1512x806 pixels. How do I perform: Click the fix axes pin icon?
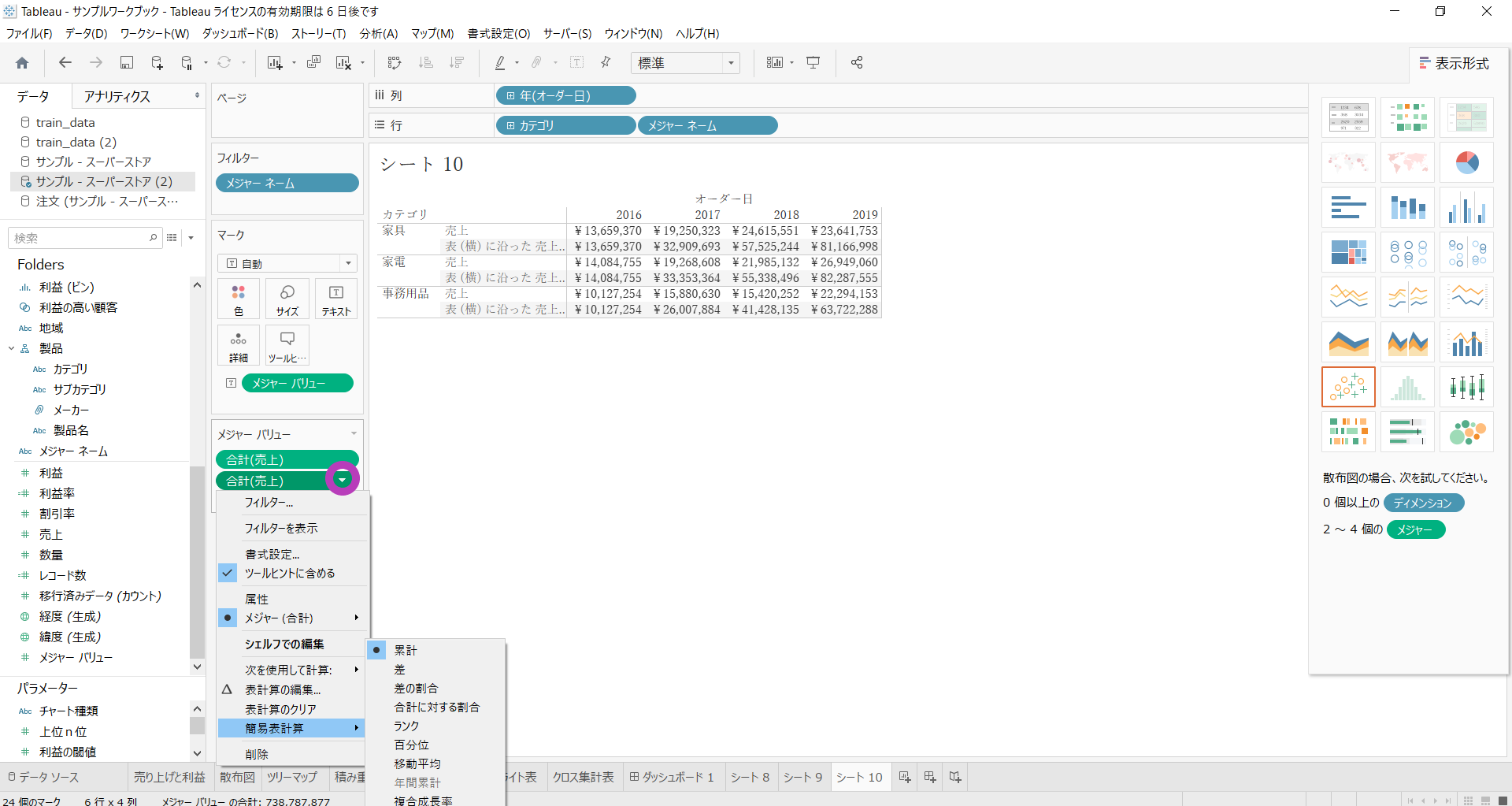tap(606, 62)
